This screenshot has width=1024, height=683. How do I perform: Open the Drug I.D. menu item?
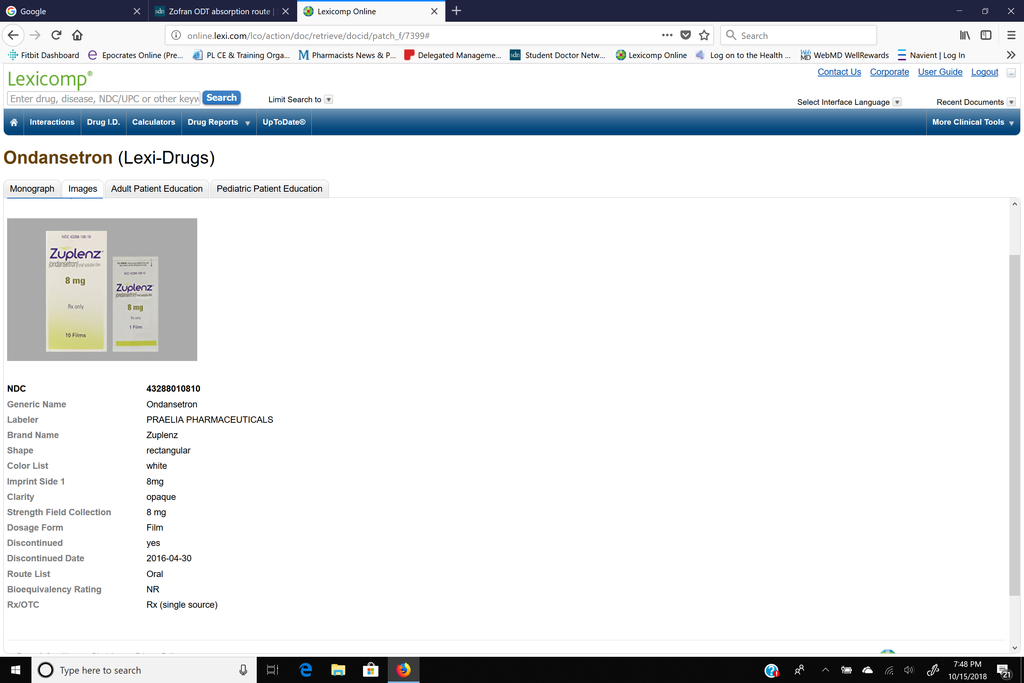(x=103, y=122)
